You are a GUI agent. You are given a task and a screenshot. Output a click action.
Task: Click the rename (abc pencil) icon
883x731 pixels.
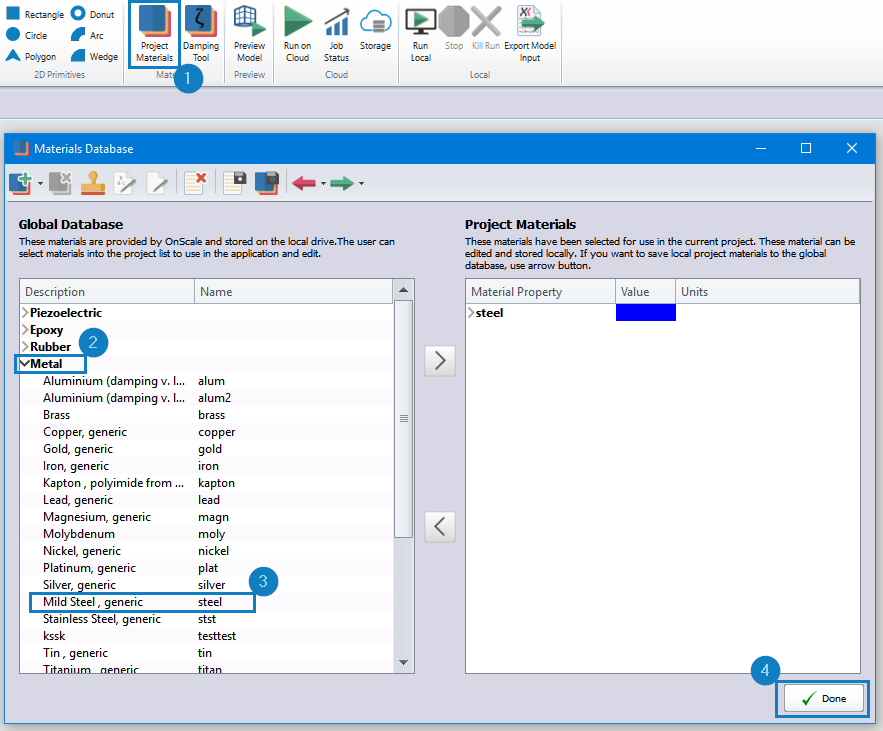point(124,183)
